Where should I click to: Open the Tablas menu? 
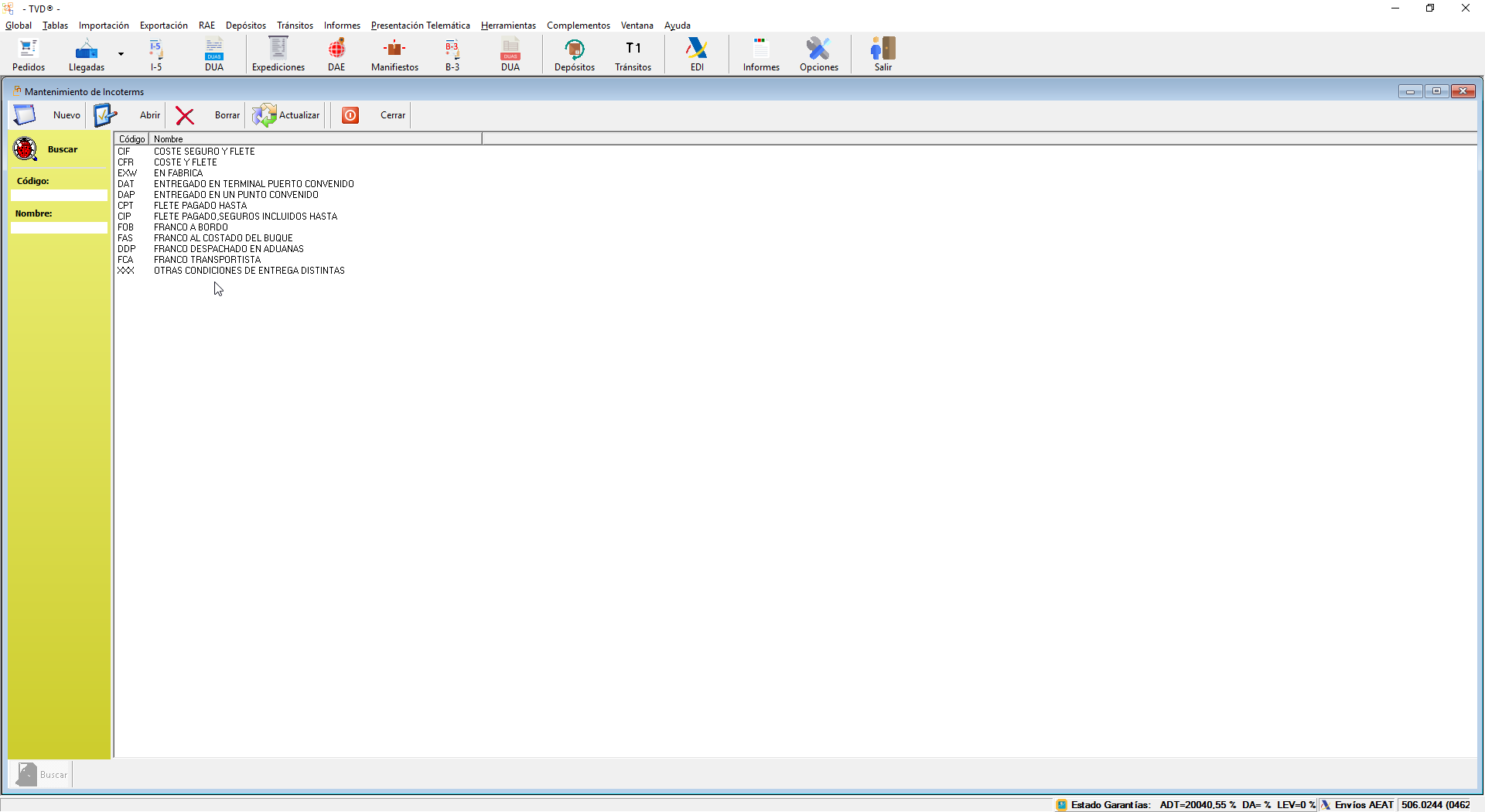click(55, 26)
